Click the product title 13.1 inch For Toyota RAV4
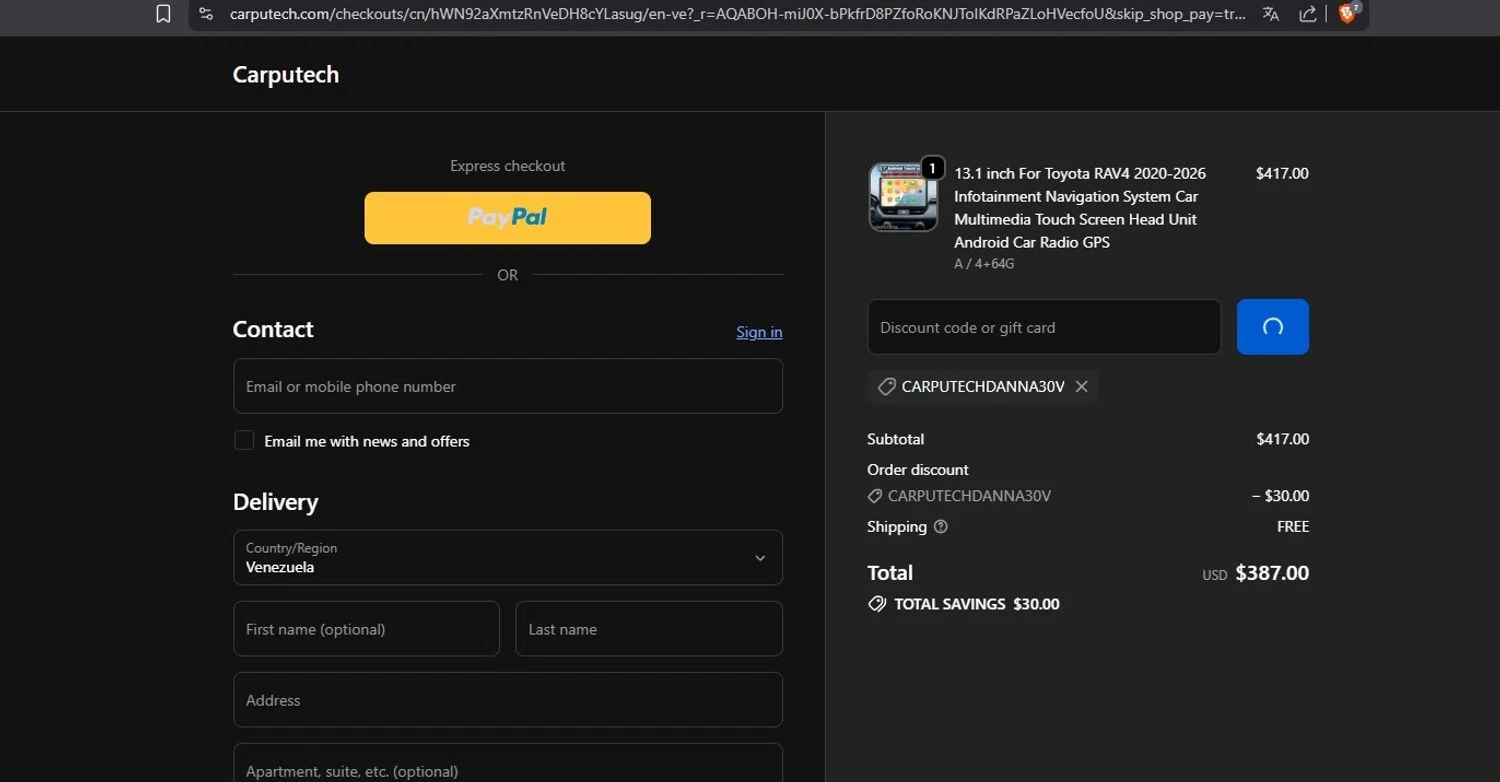Screen dimensions: 1500x782 point(1080,207)
